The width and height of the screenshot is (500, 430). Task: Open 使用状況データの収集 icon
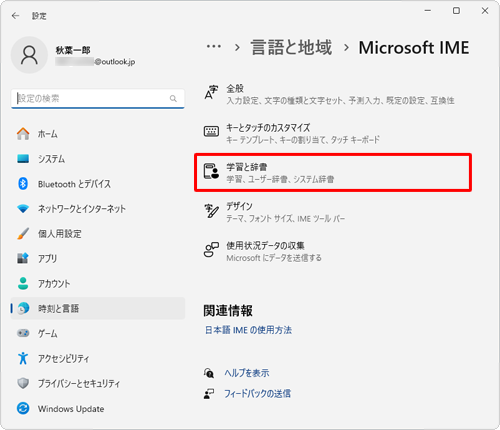211,250
